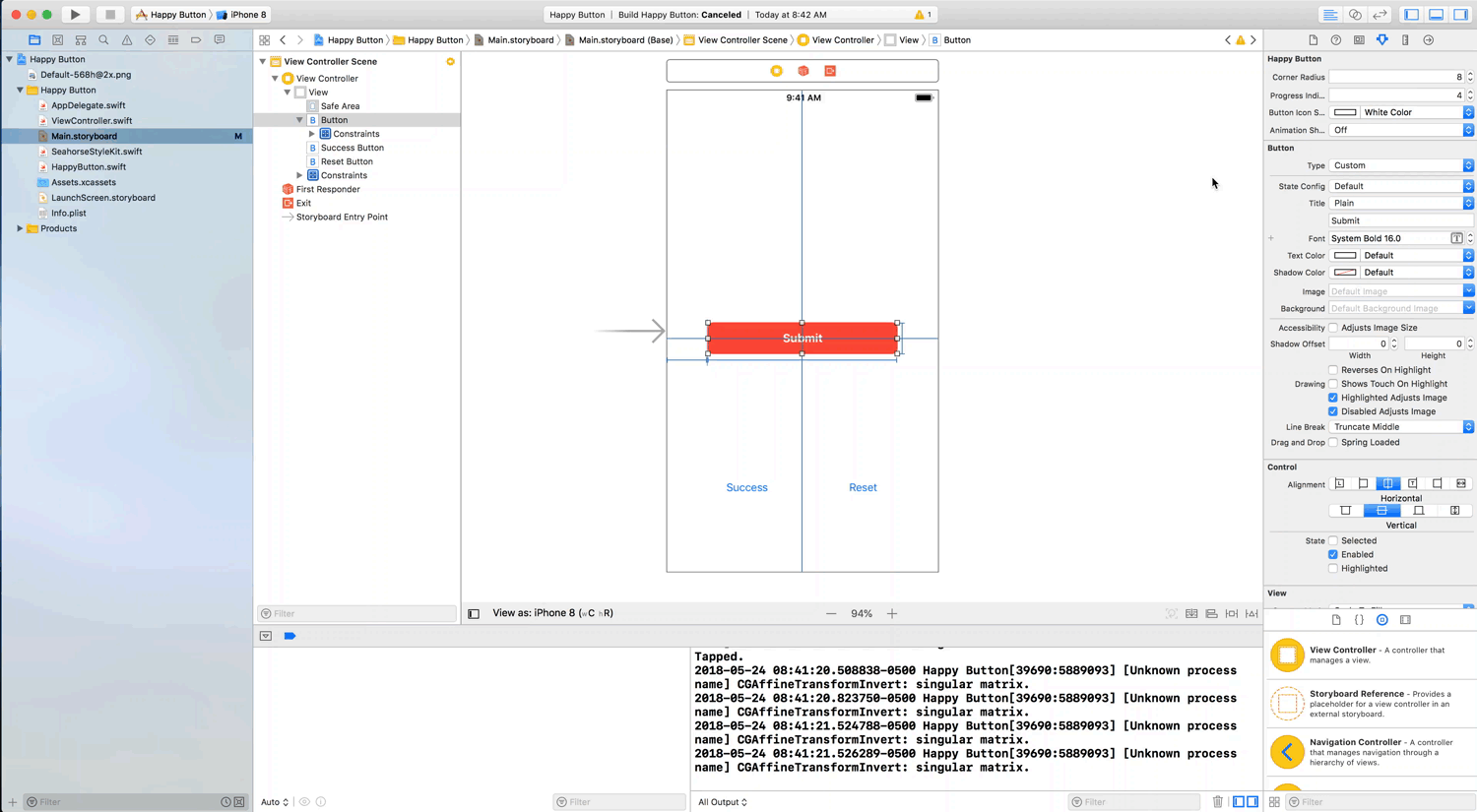Image resolution: width=1477 pixels, height=812 pixels.
Task: Open the Shadow Color swatch
Action: click(1345, 273)
